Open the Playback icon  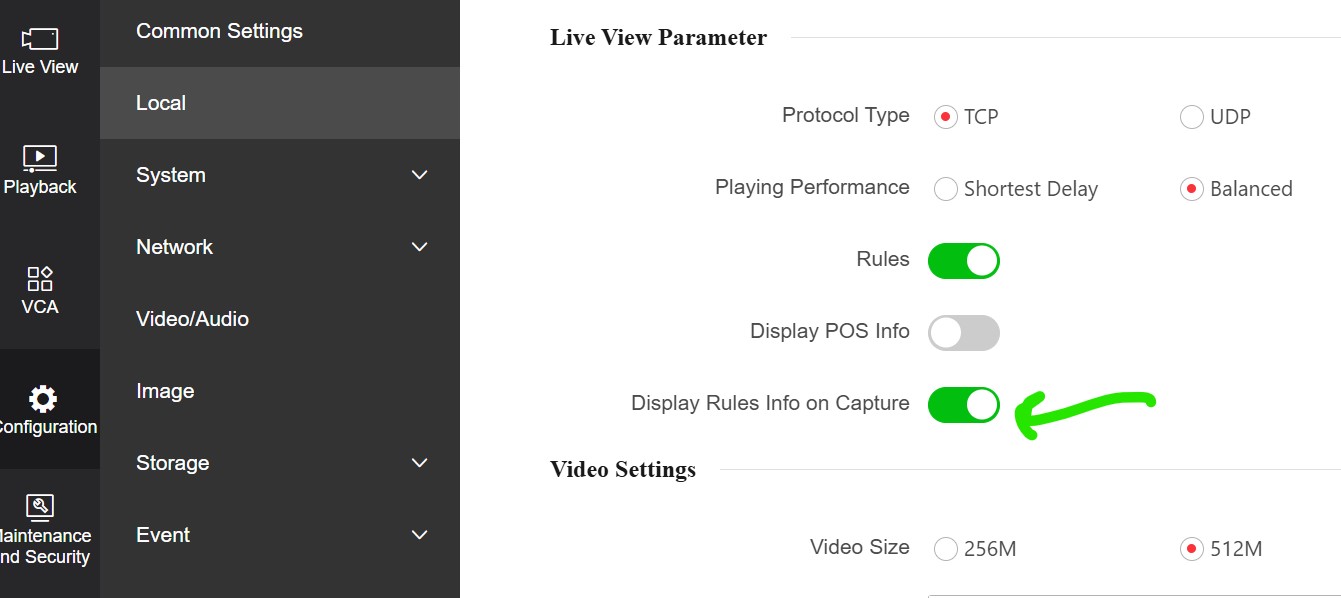point(40,157)
